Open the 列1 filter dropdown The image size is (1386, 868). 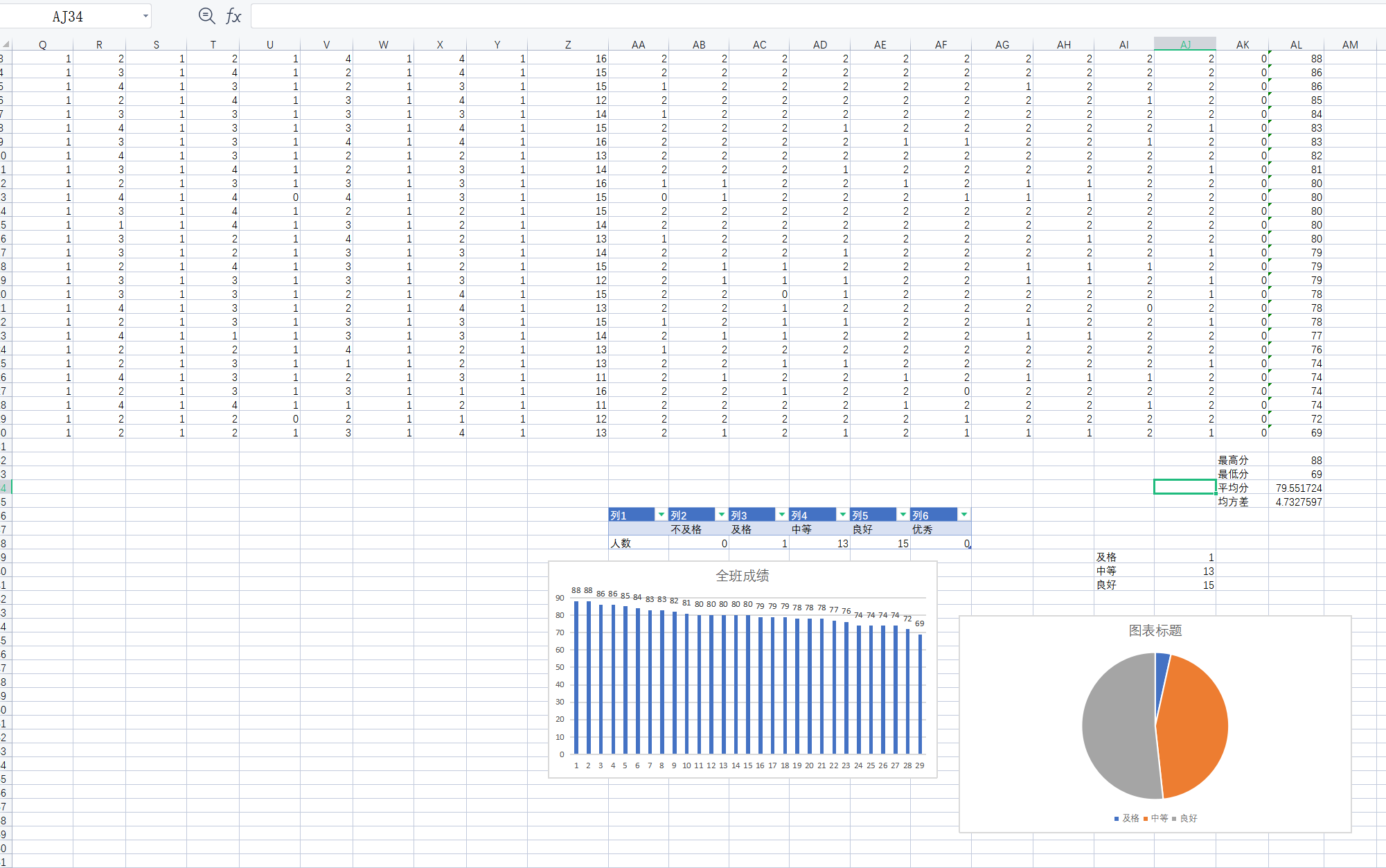[661, 515]
